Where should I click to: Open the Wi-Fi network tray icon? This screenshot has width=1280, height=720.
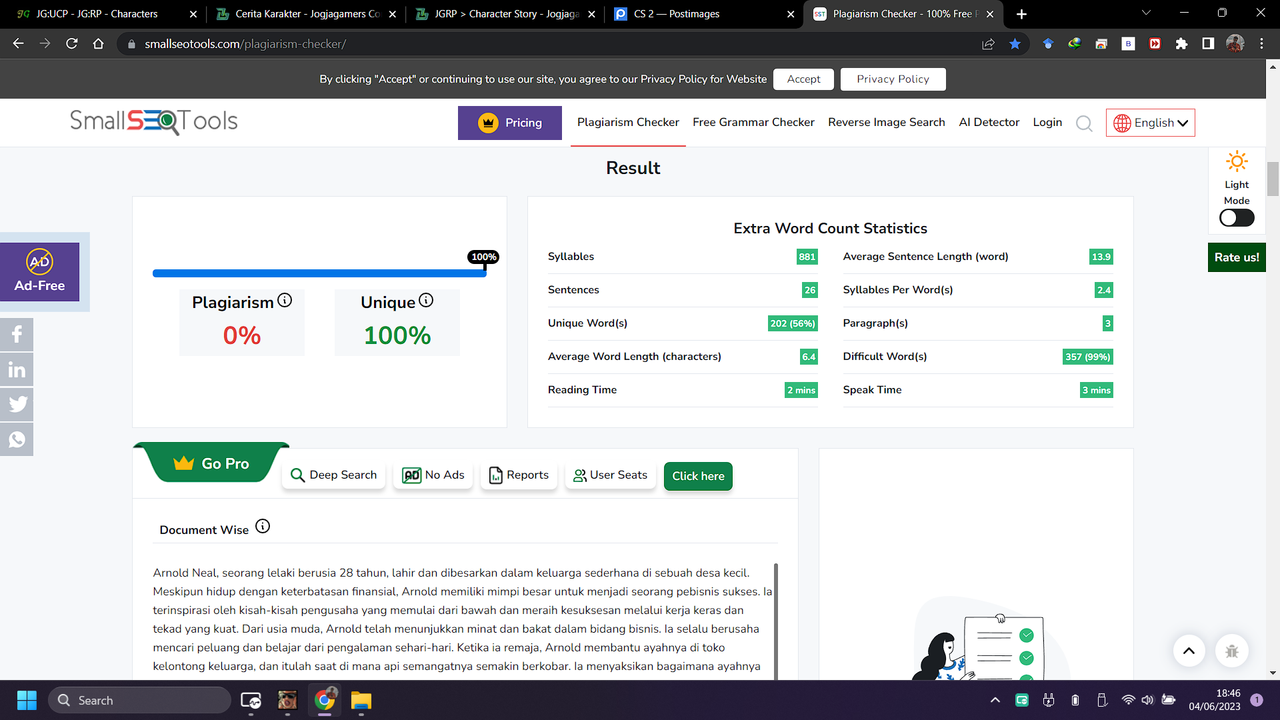coord(1128,700)
